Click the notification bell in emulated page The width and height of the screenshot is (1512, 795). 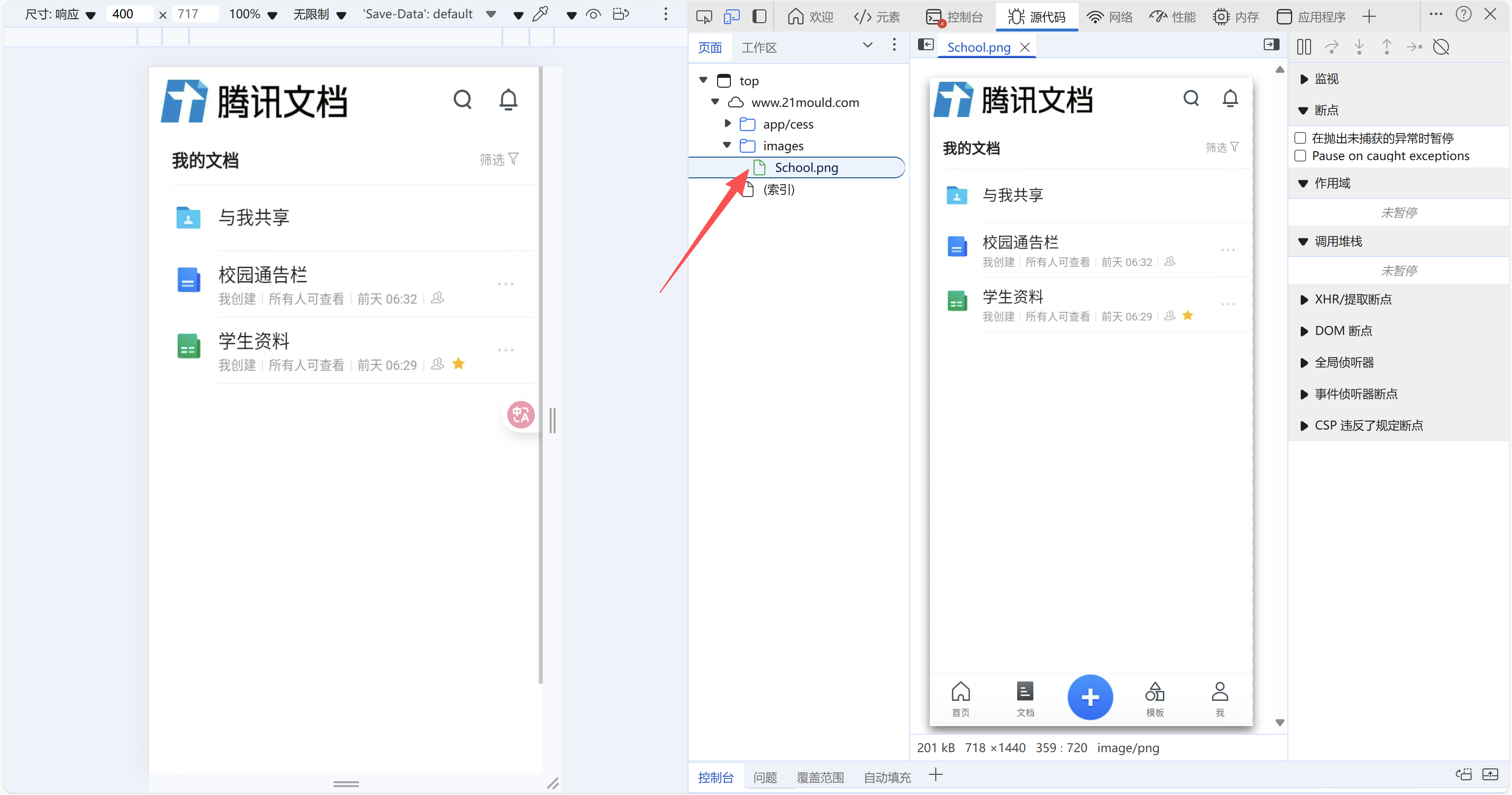(508, 100)
